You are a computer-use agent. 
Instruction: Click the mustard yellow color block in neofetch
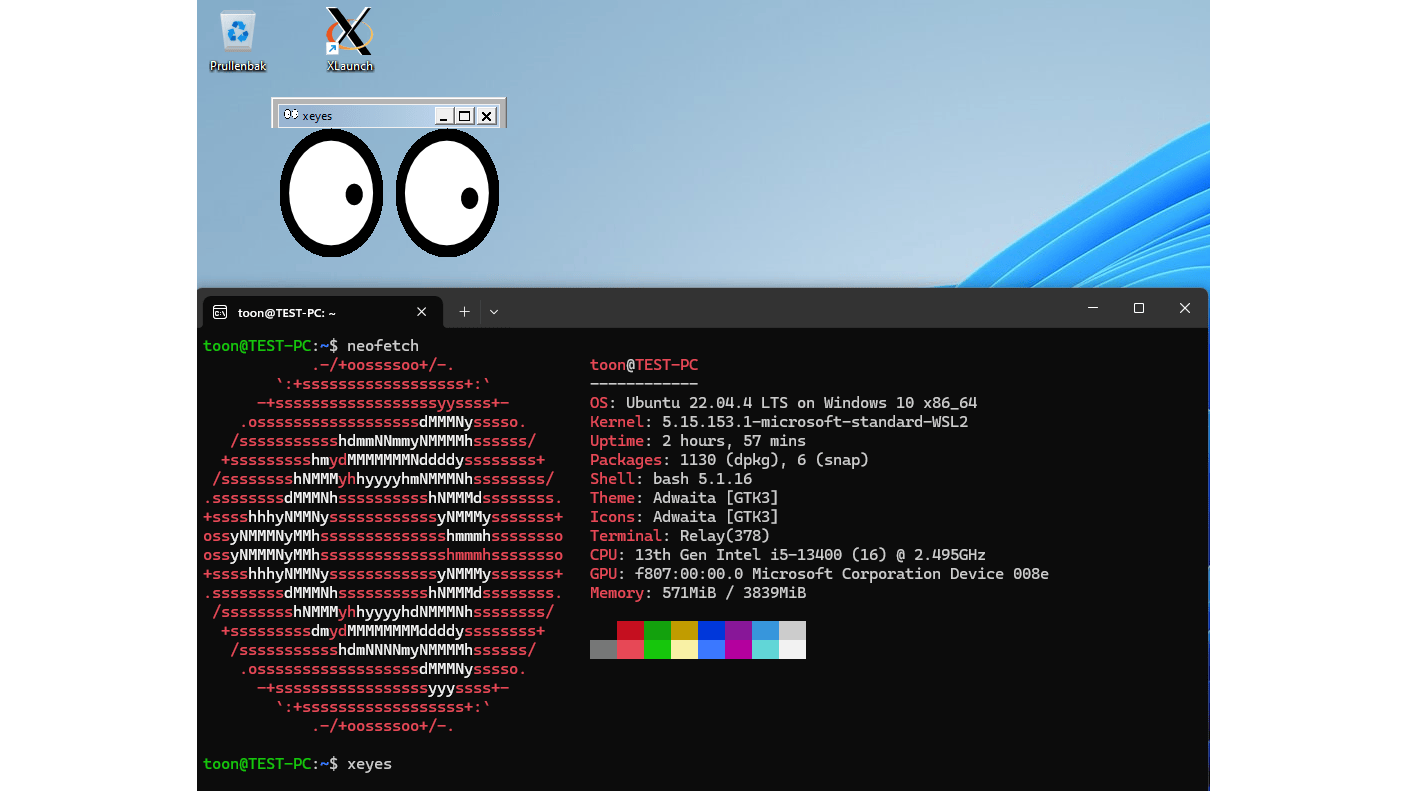pos(684,631)
